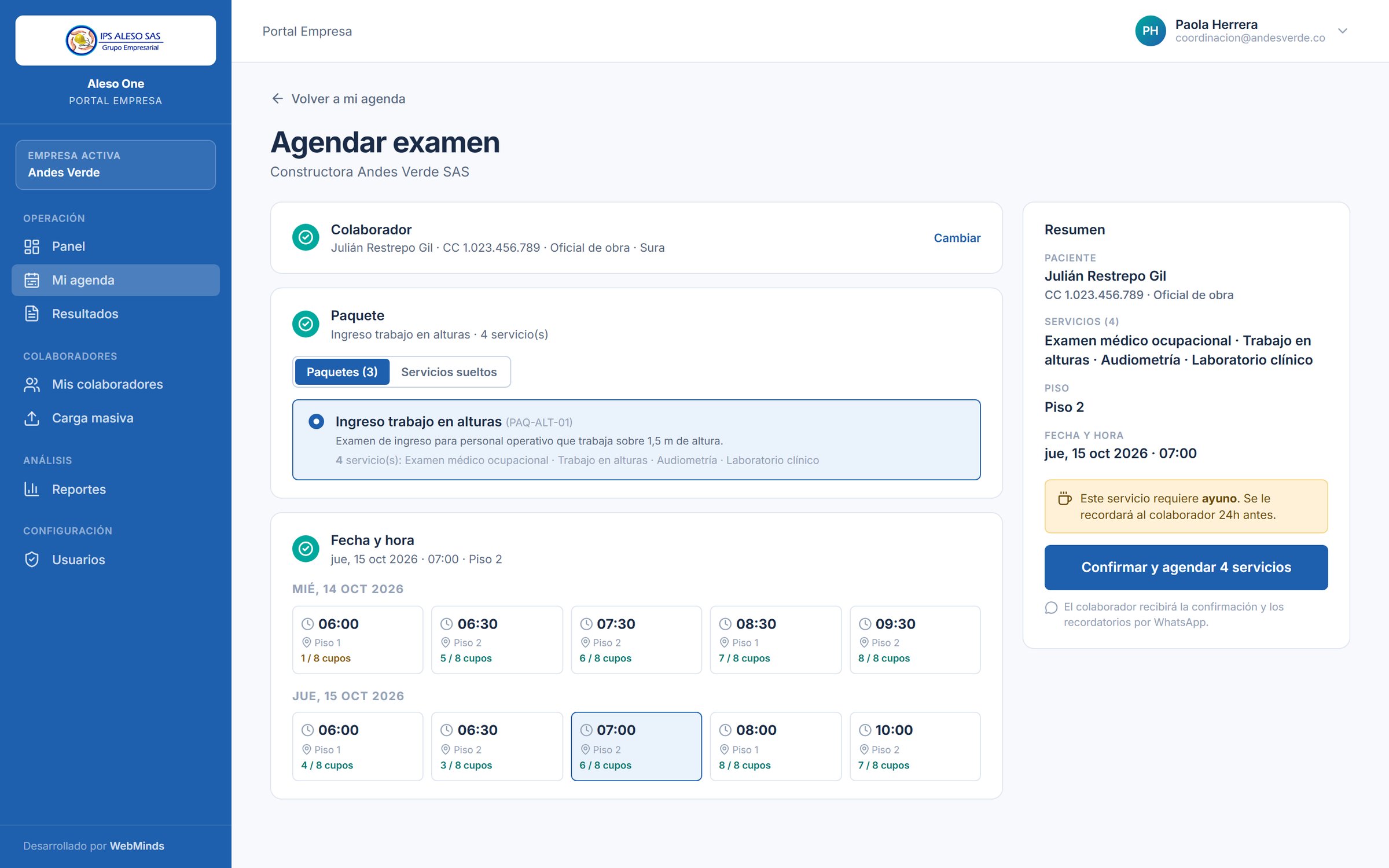Choose the 08:00 Piso 1 slot
Screen dimensions: 1389x868
776,746
